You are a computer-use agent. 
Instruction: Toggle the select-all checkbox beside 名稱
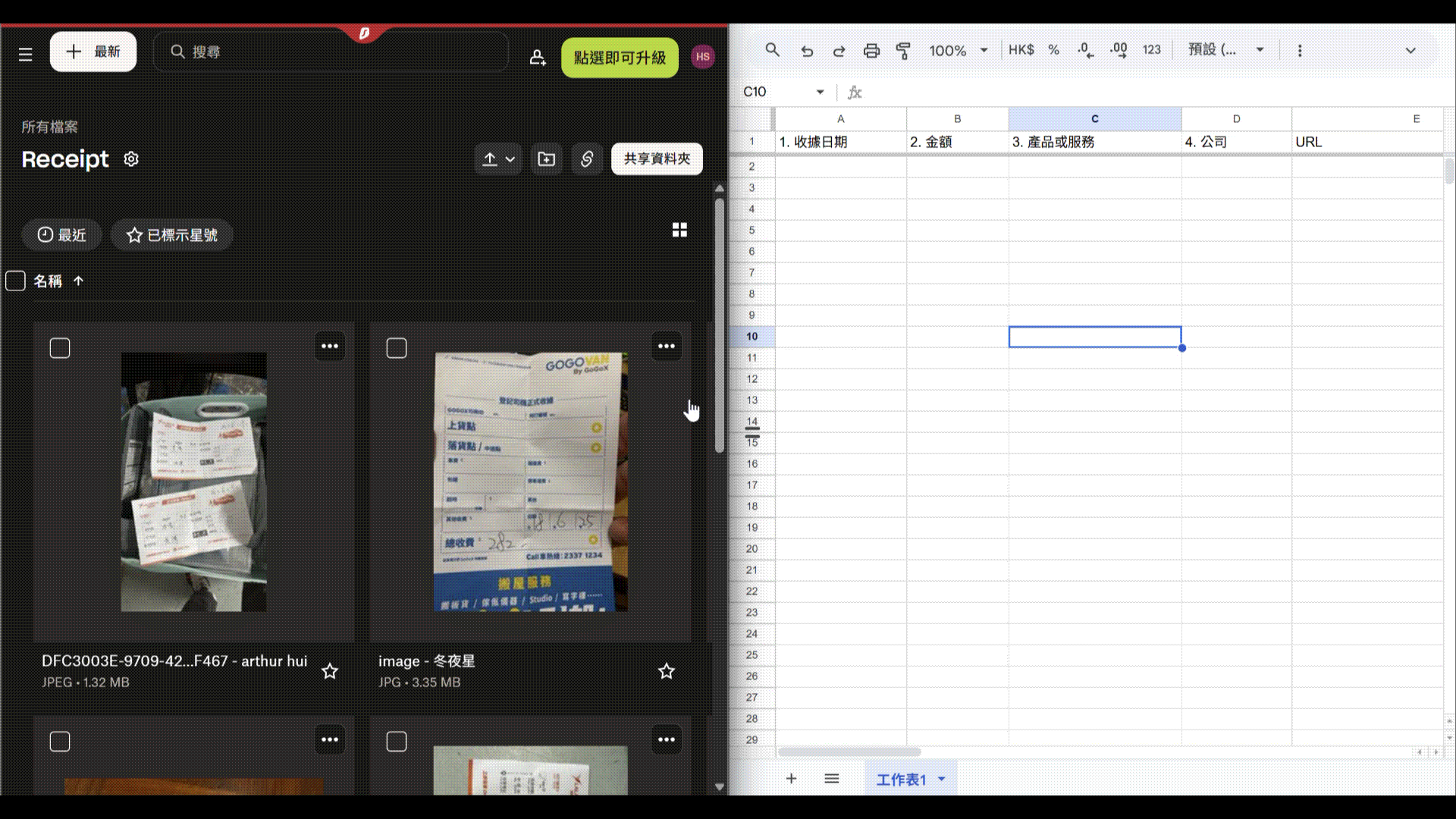16,281
